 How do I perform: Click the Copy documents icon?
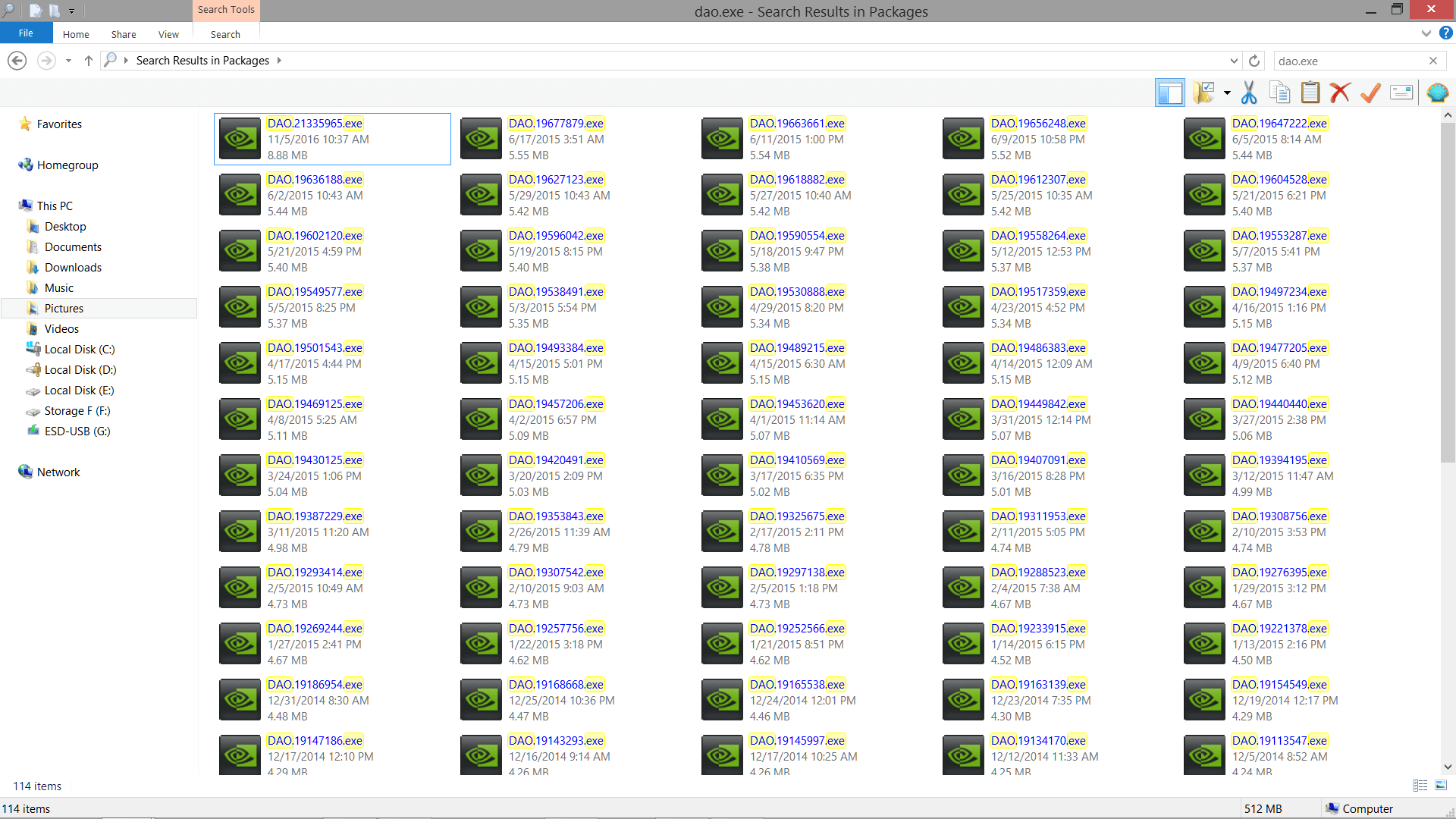click(1279, 93)
